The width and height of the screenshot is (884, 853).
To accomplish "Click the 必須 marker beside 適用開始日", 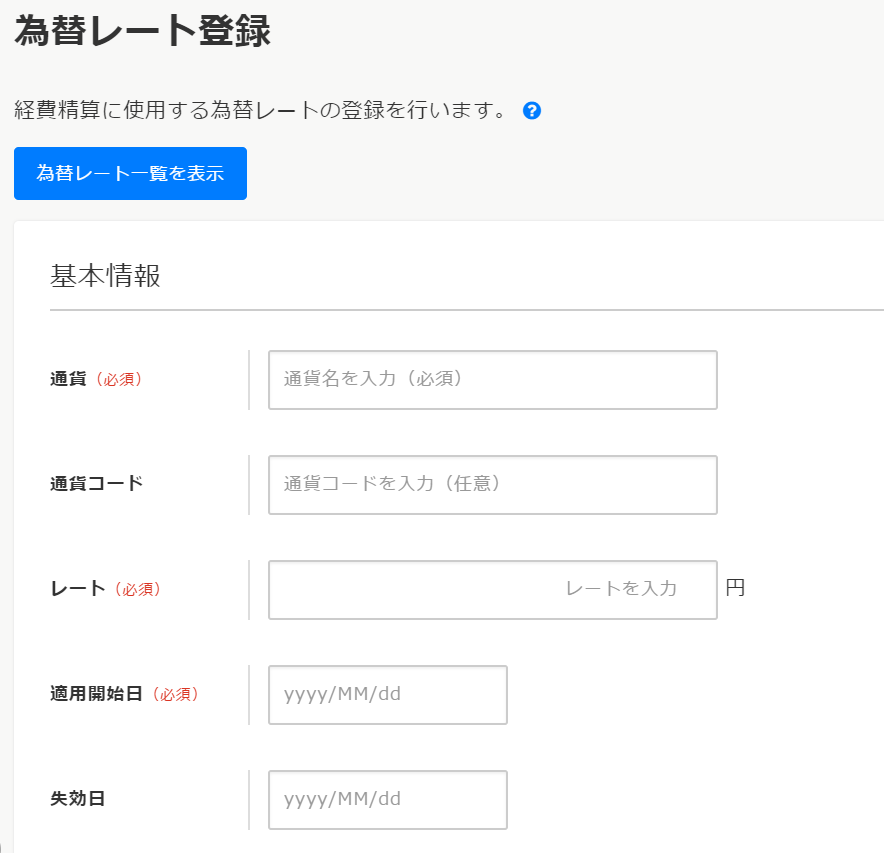I will click(x=176, y=694).
